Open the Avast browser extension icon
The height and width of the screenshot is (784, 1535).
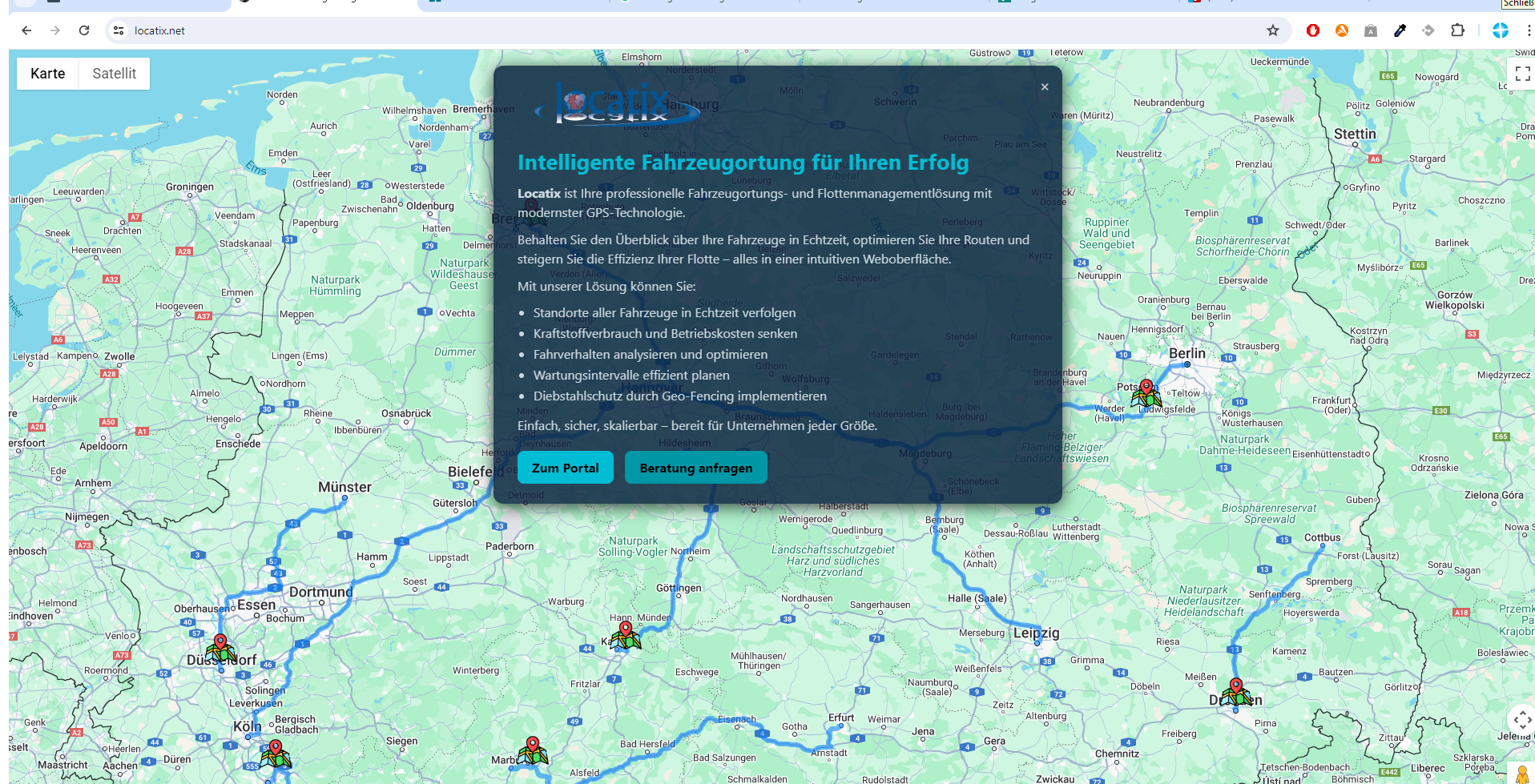1342,30
